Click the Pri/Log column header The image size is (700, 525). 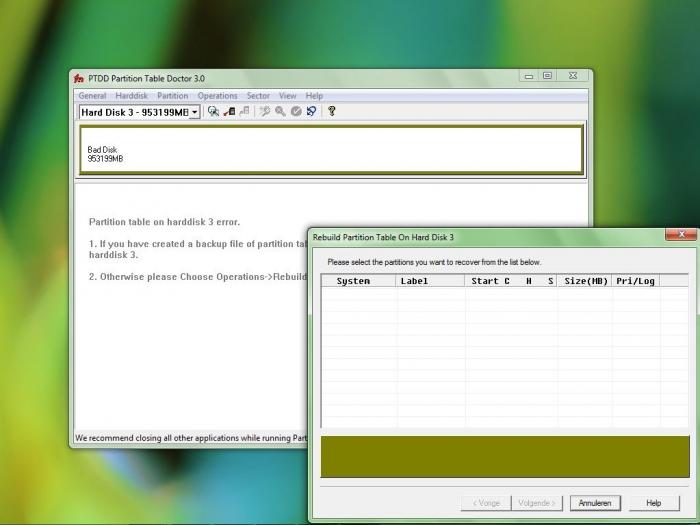[x=636, y=281]
